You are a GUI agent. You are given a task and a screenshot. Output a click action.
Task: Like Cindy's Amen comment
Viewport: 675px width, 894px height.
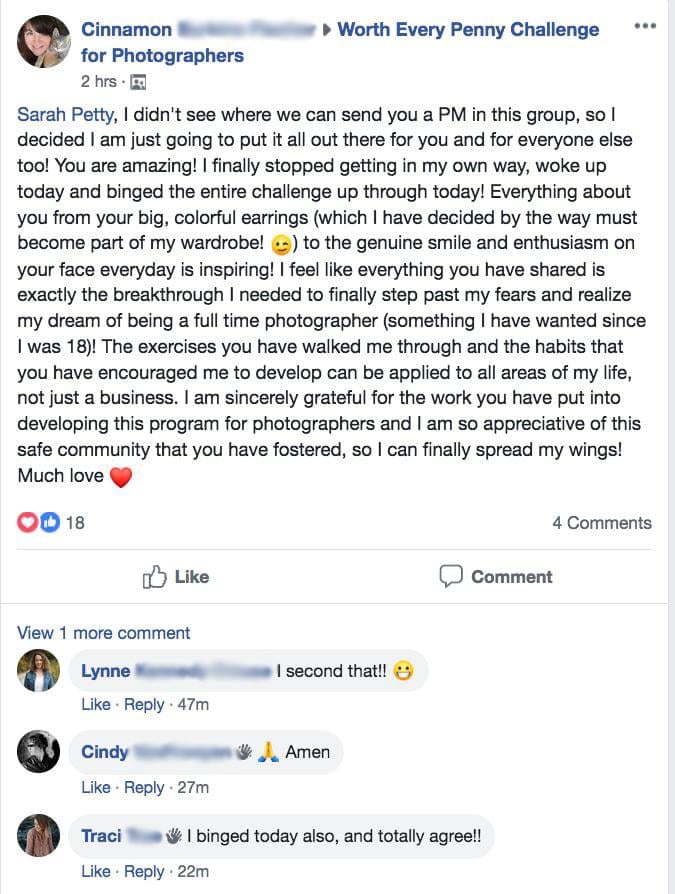tap(95, 787)
